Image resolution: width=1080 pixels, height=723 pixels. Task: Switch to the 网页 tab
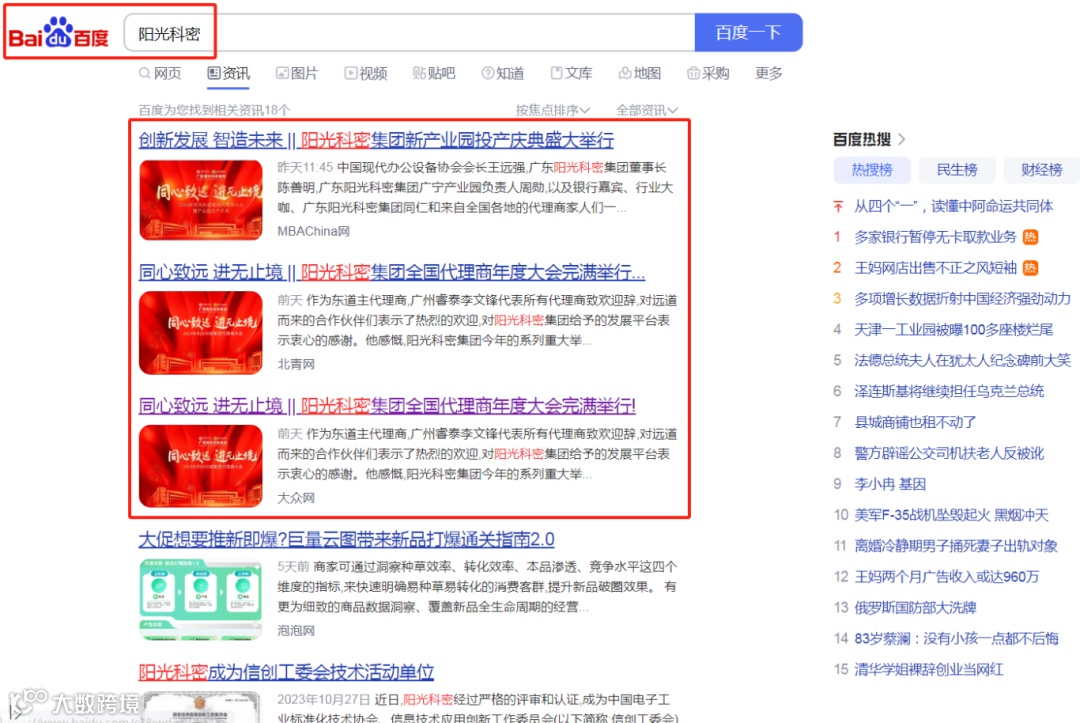160,73
